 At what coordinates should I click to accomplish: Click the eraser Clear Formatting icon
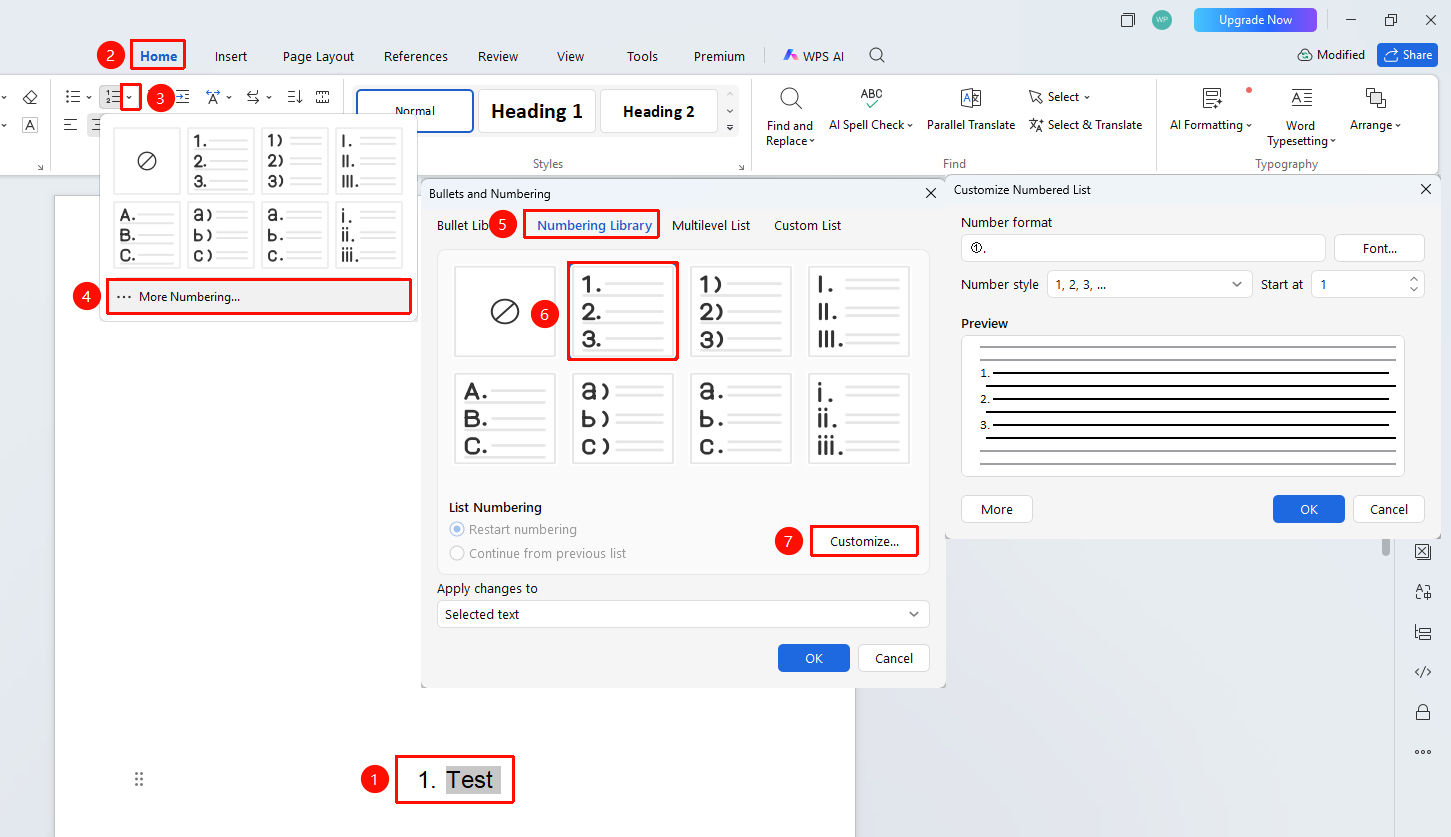click(x=30, y=97)
